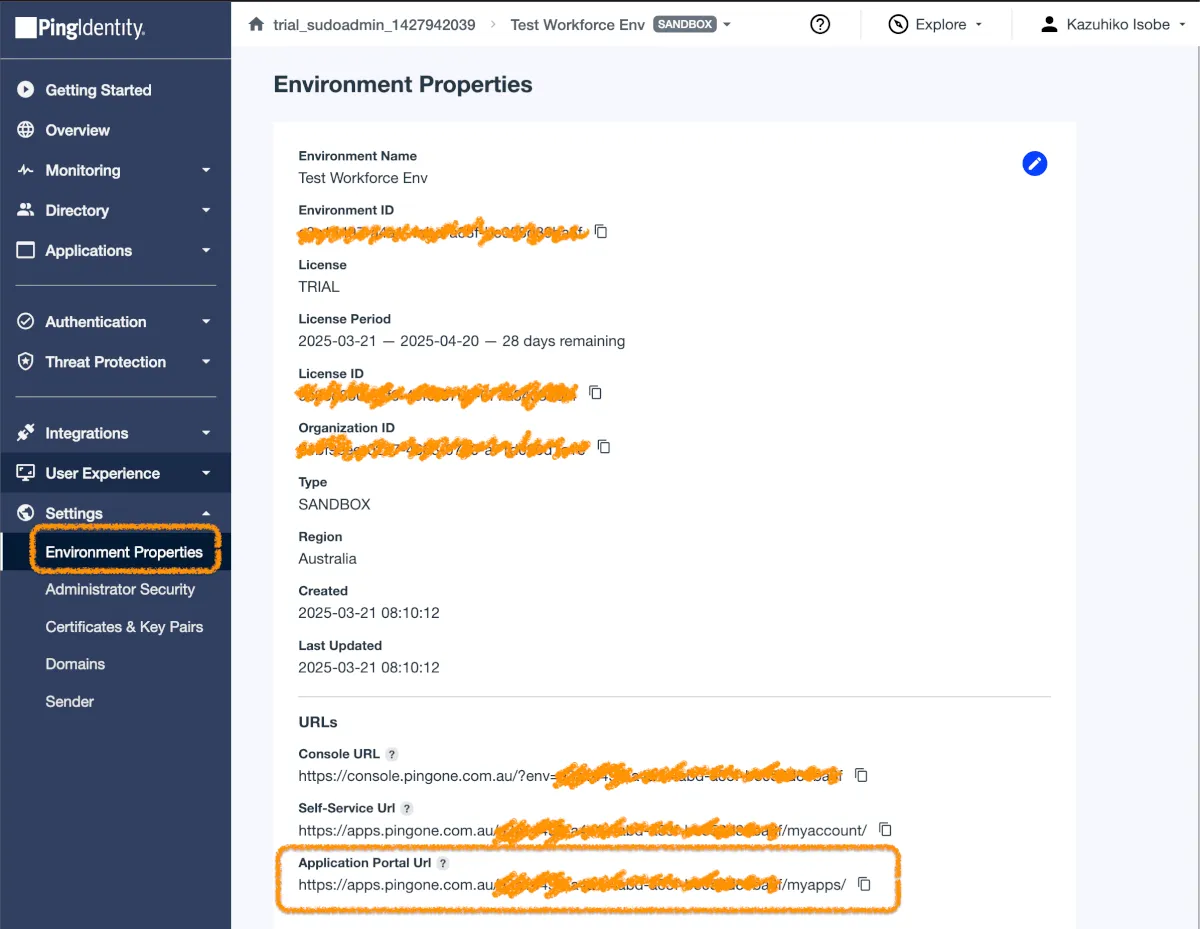This screenshot has width=1200, height=929.
Task: Click the home icon in breadcrumb
Action: tap(256, 24)
